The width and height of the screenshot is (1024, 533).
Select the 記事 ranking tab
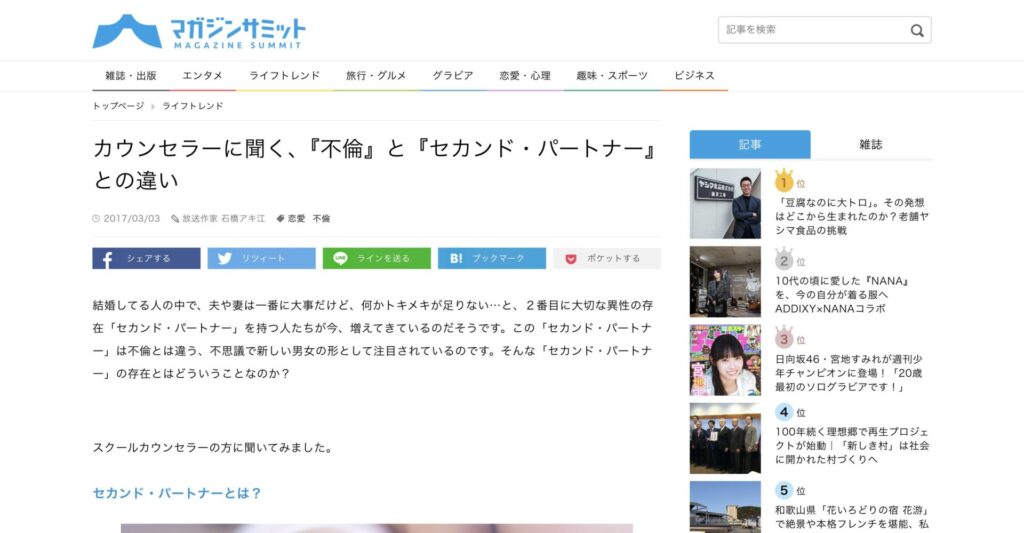[749, 145]
